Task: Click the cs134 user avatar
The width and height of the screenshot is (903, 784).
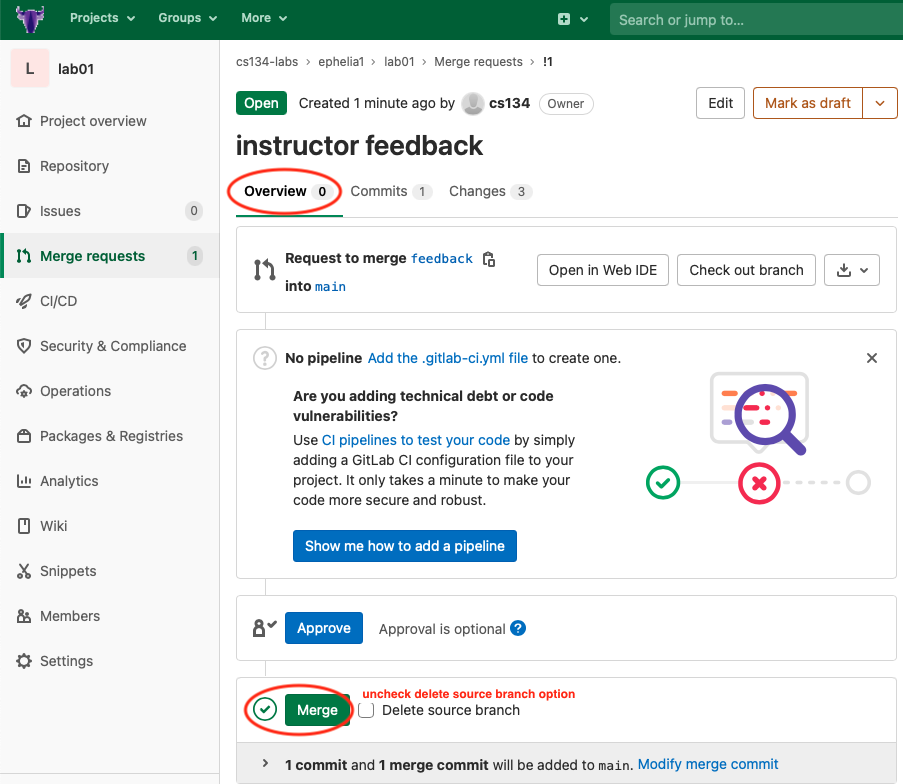Action: [473, 104]
